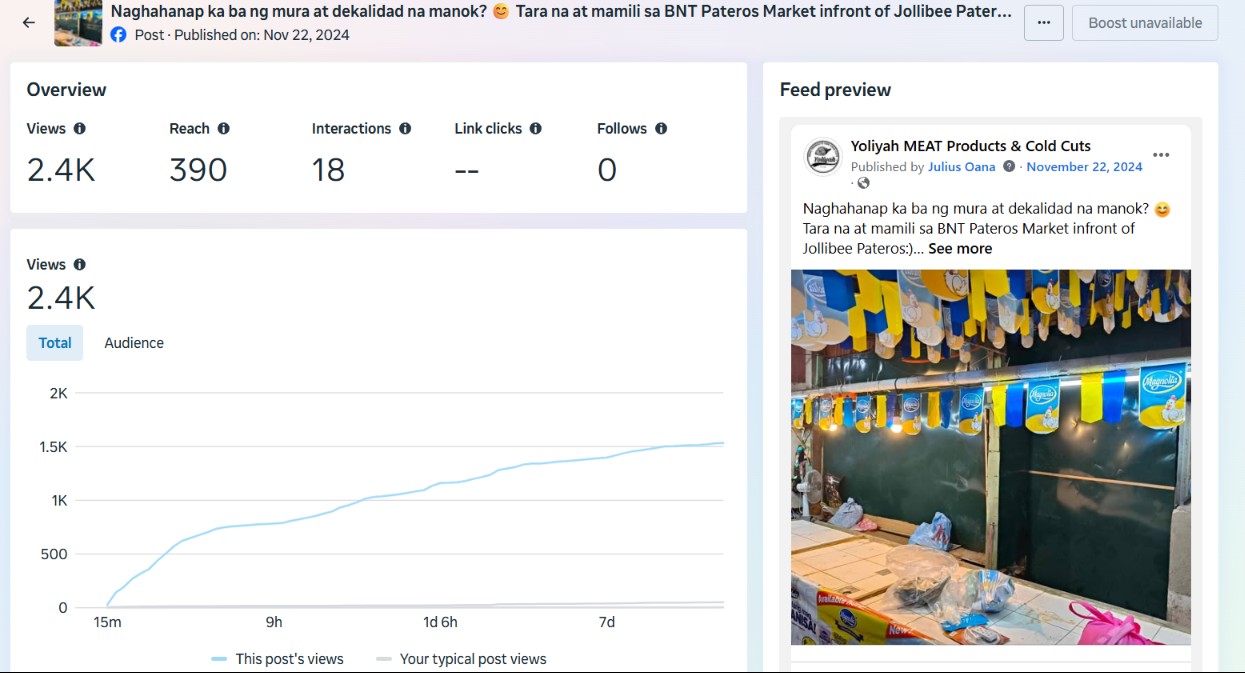Image resolution: width=1245 pixels, height=673 pixels.
Task: Click the post title text in the header
Action: (561, 12)
